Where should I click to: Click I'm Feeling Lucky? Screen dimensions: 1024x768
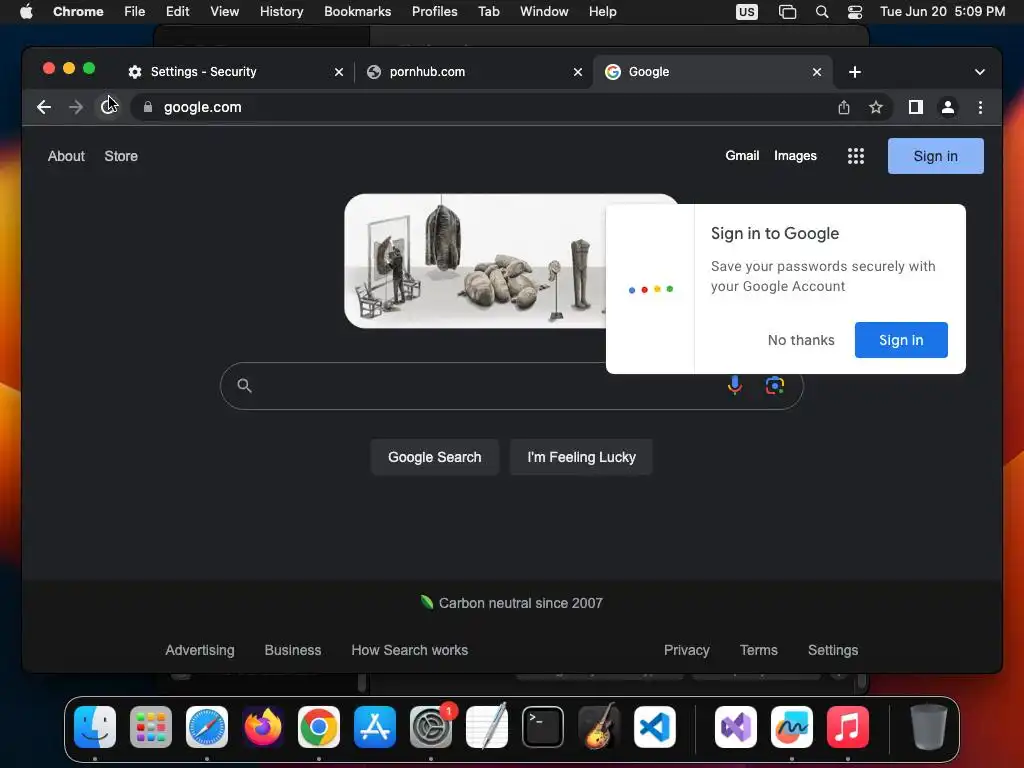click(x=581, y=457)
